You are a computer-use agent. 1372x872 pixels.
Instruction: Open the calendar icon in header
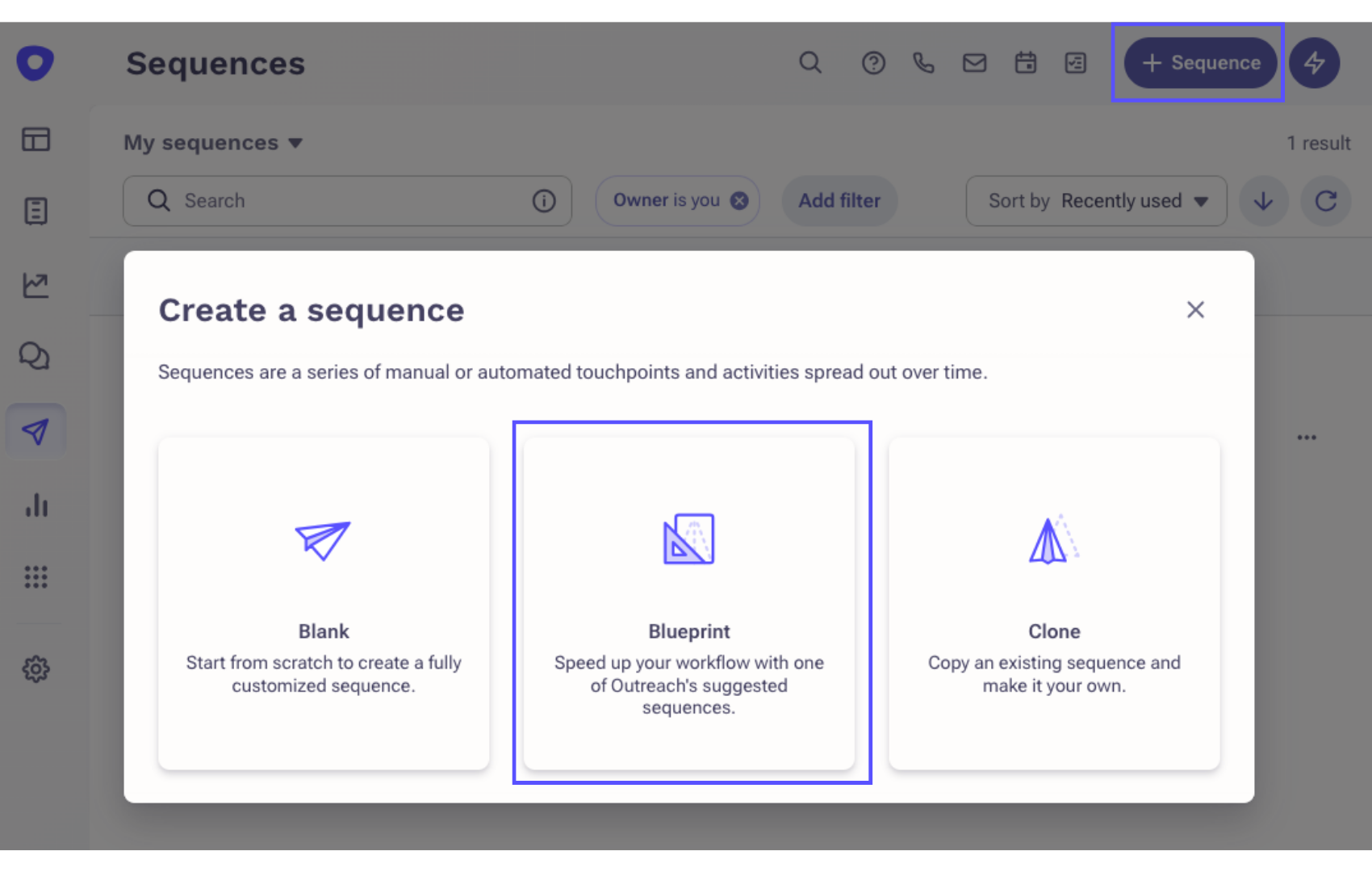1026,63
